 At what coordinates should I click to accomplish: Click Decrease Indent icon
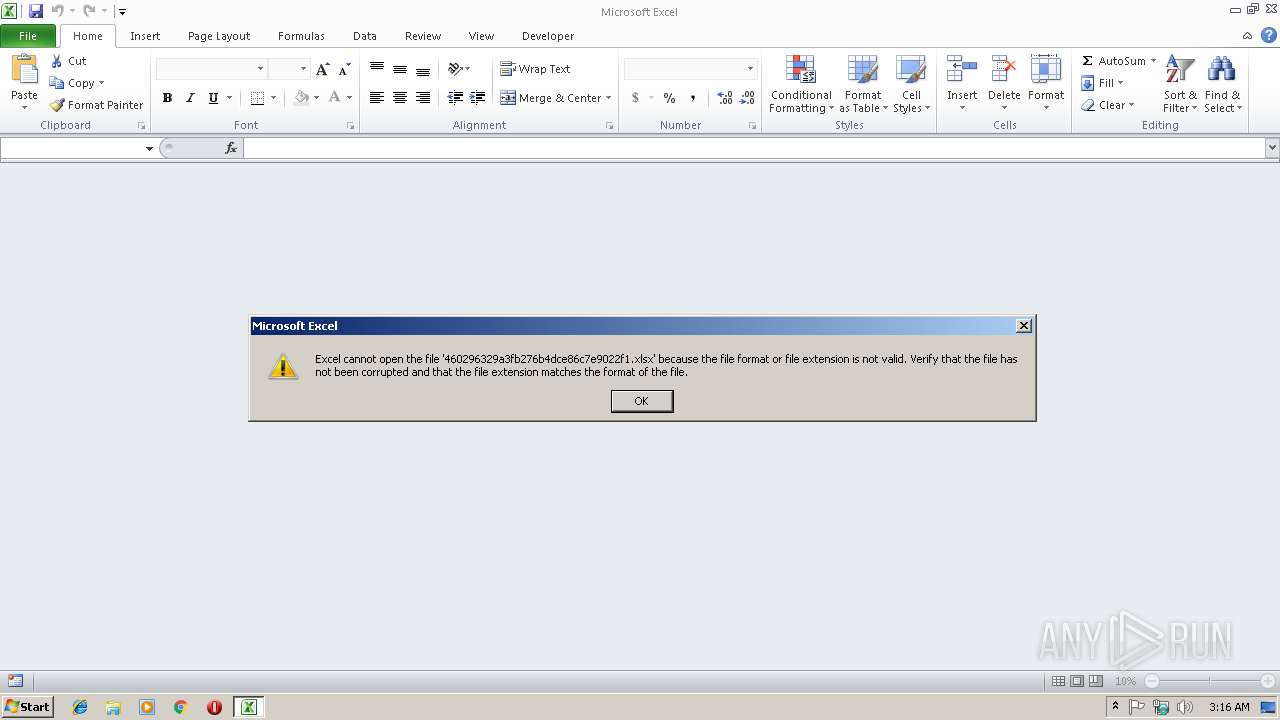pyautogui.click(x=455, y=98)
